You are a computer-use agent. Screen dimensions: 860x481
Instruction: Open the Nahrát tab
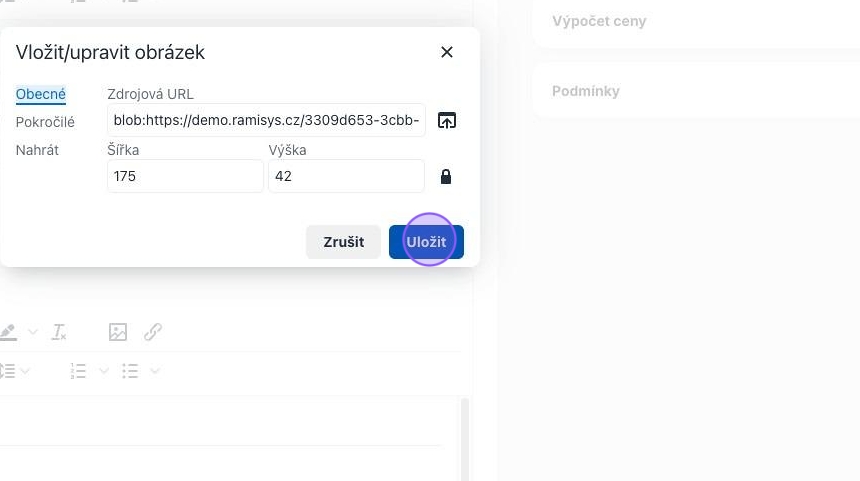37,150
